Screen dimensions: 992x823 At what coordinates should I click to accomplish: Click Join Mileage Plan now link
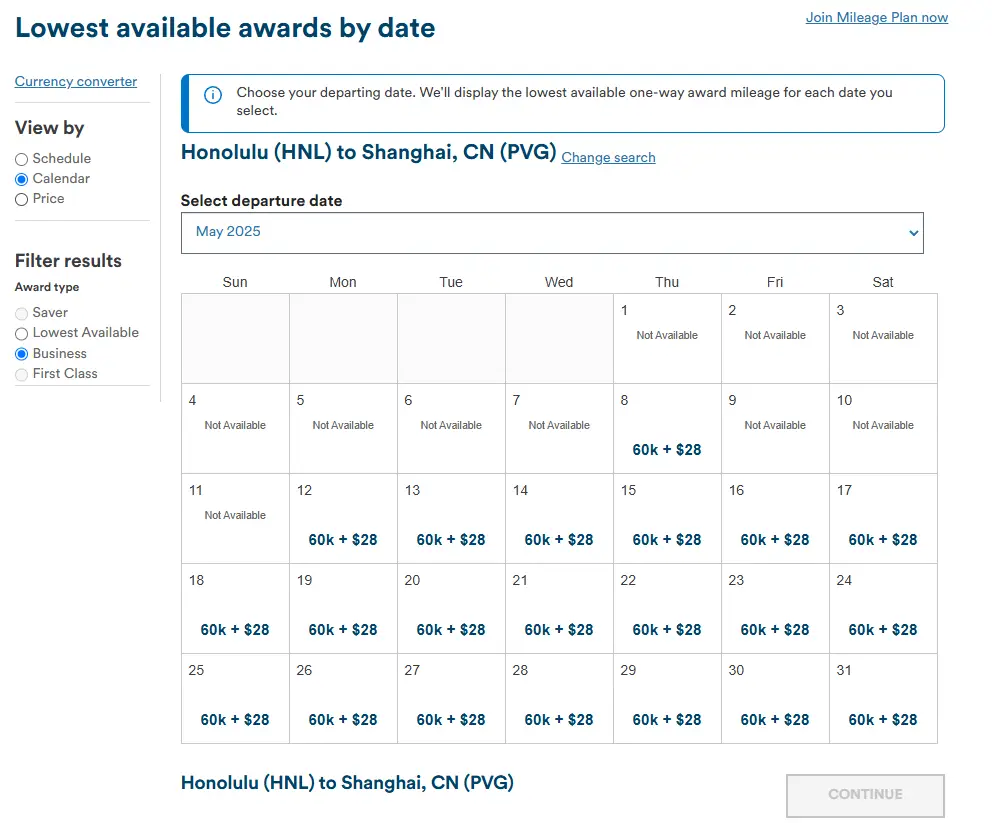coord(876,17)
